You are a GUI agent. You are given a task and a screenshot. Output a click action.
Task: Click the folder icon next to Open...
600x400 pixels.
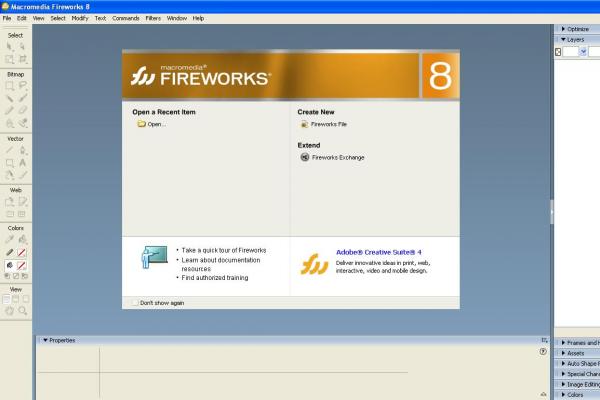tap(141, 124)
